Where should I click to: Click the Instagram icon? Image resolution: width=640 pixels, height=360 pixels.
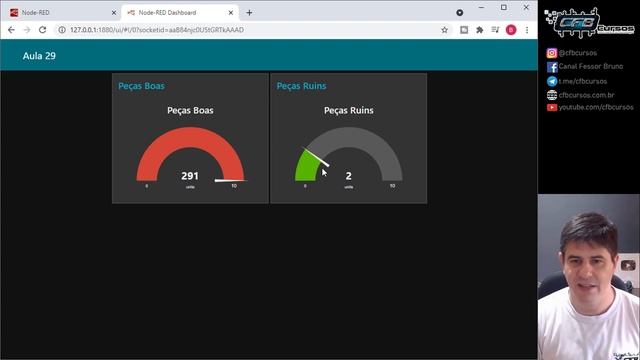point(552,53)
